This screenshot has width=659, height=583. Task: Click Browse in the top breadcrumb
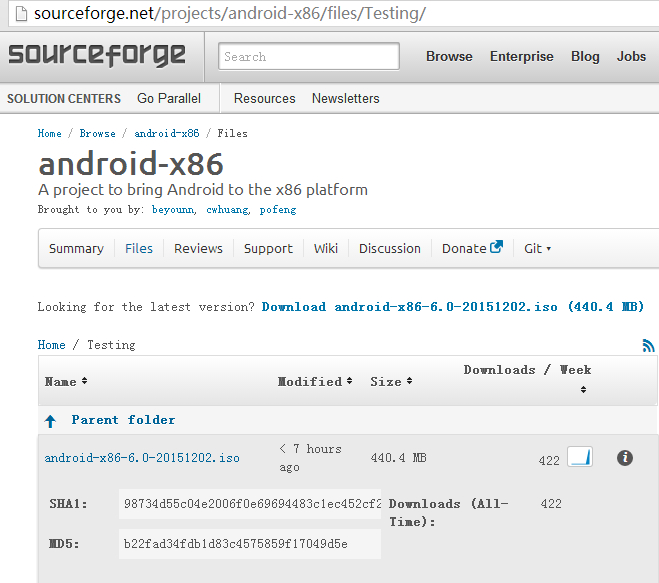click(98, 134)
